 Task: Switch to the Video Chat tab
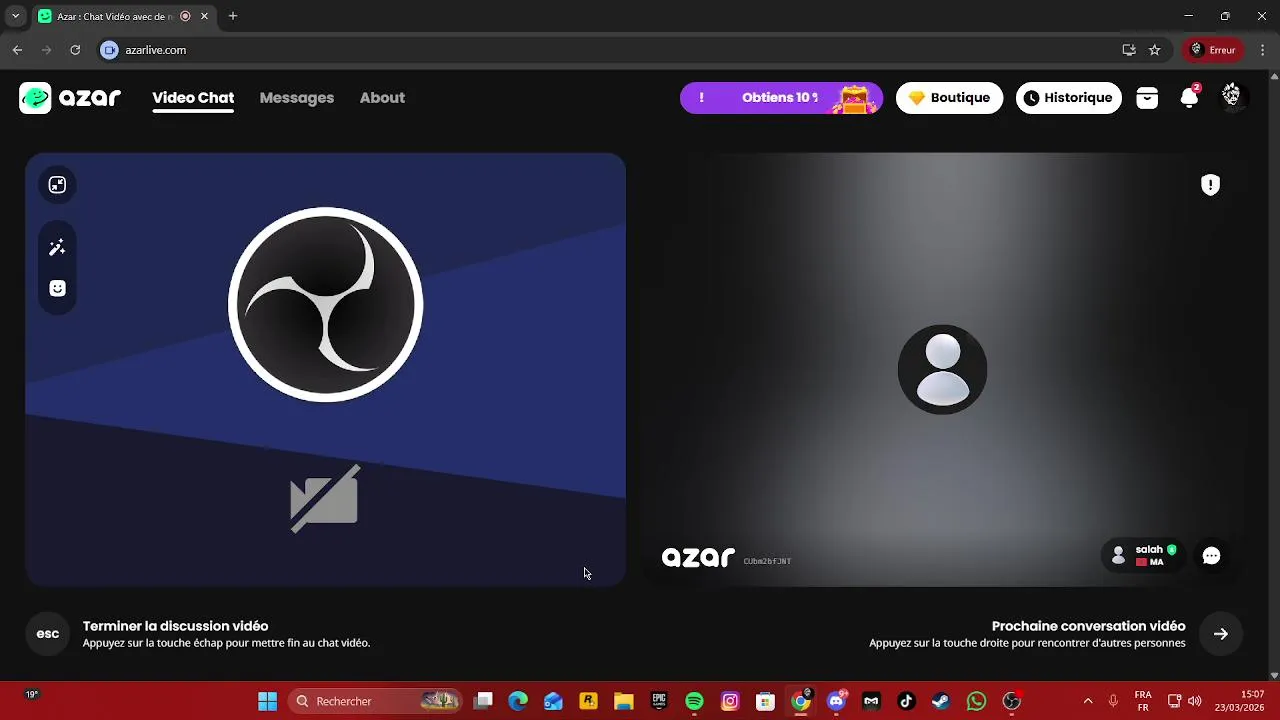pos(193,98)
